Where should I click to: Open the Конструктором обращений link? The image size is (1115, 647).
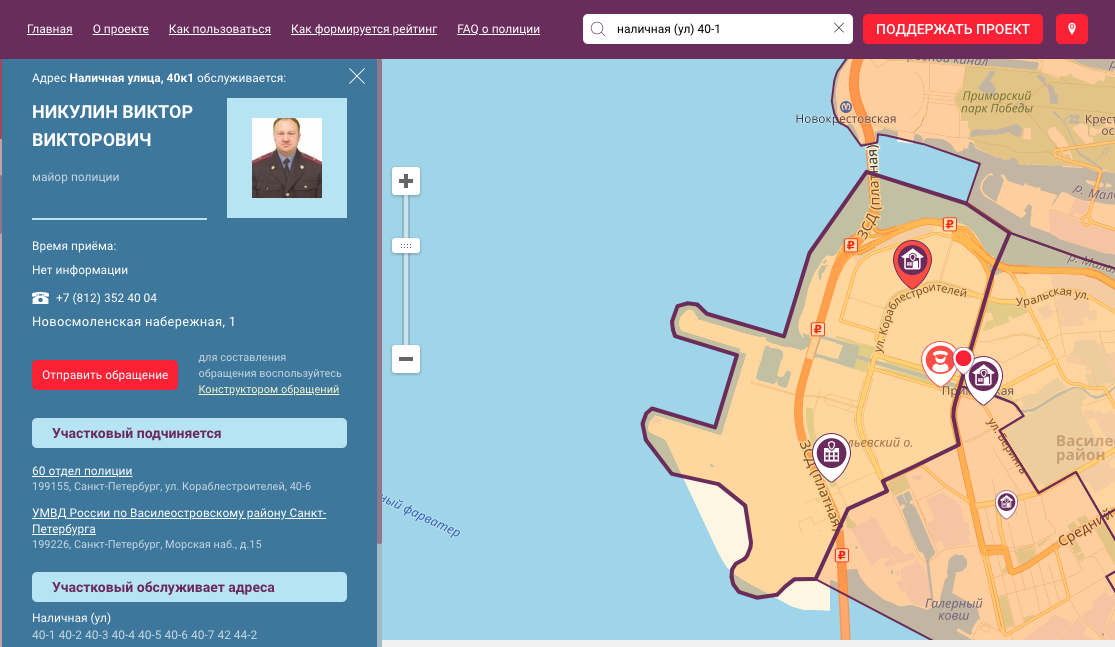(x=268, y=389)
